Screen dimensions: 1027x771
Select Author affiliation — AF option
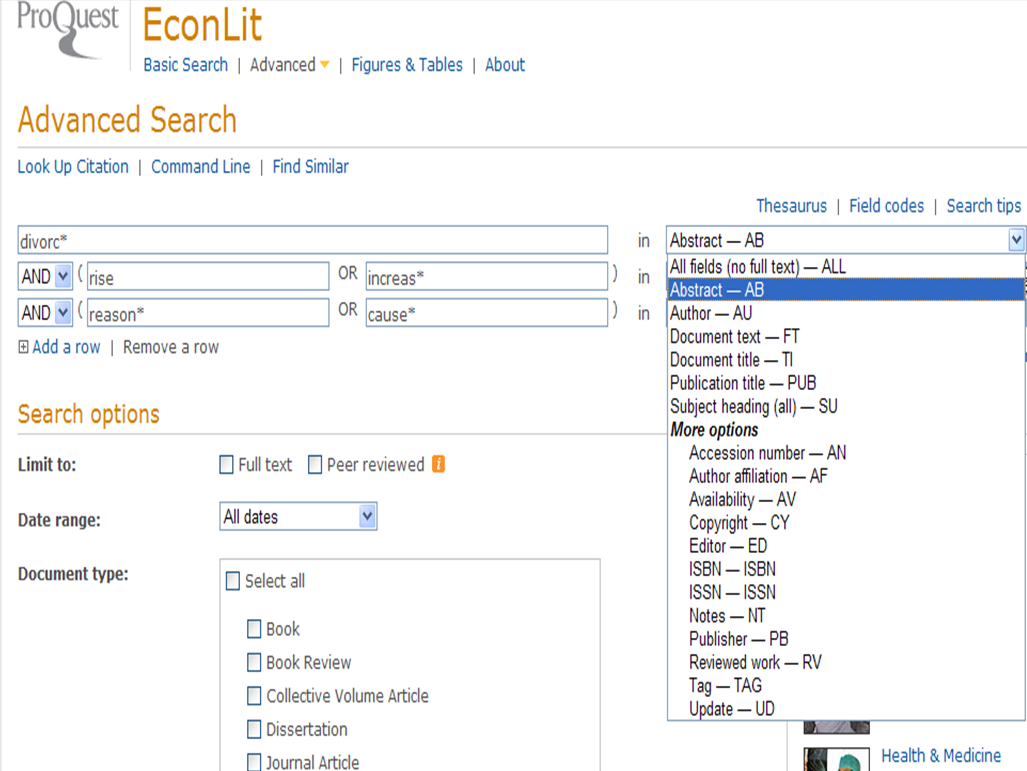[845, 476]
